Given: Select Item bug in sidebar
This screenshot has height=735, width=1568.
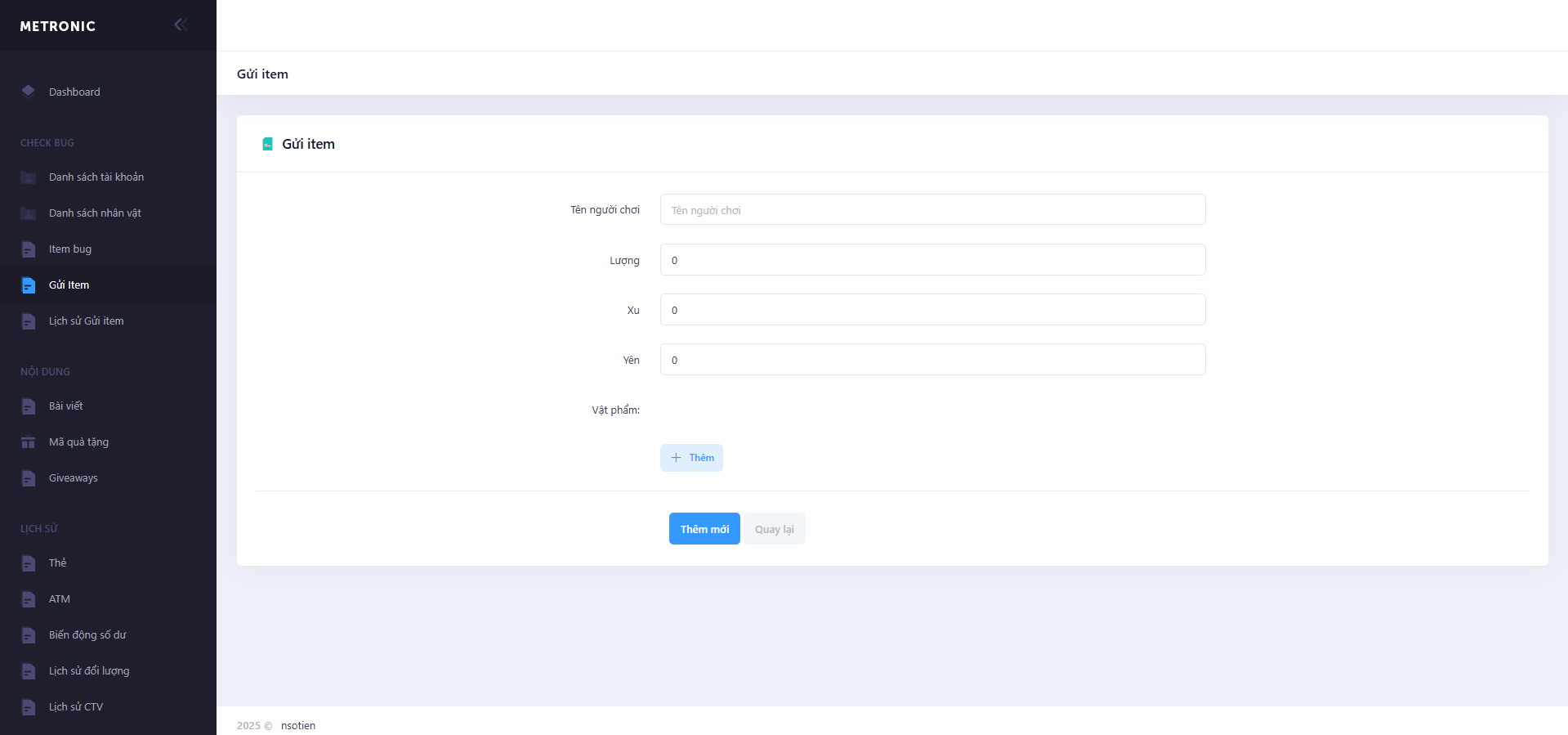Looking at the screenshot, I should point(108,249).
